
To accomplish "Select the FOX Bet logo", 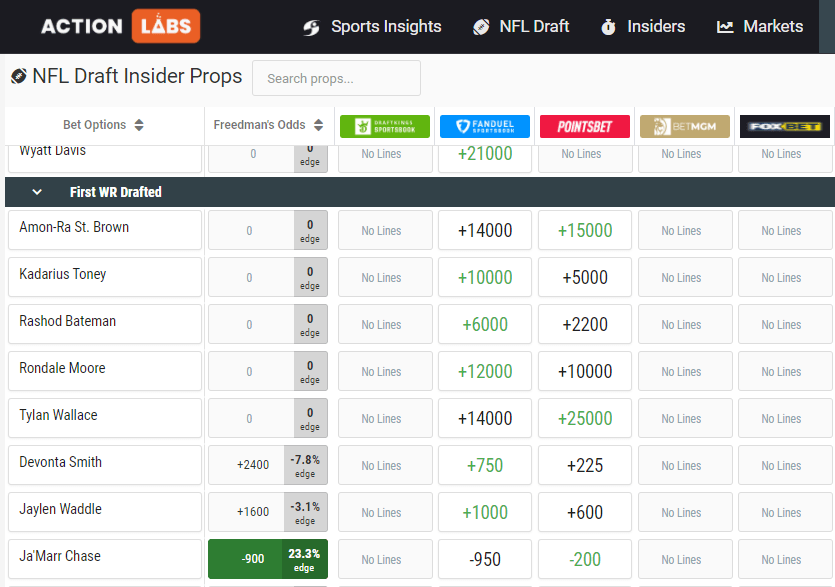I will [785, 126].
